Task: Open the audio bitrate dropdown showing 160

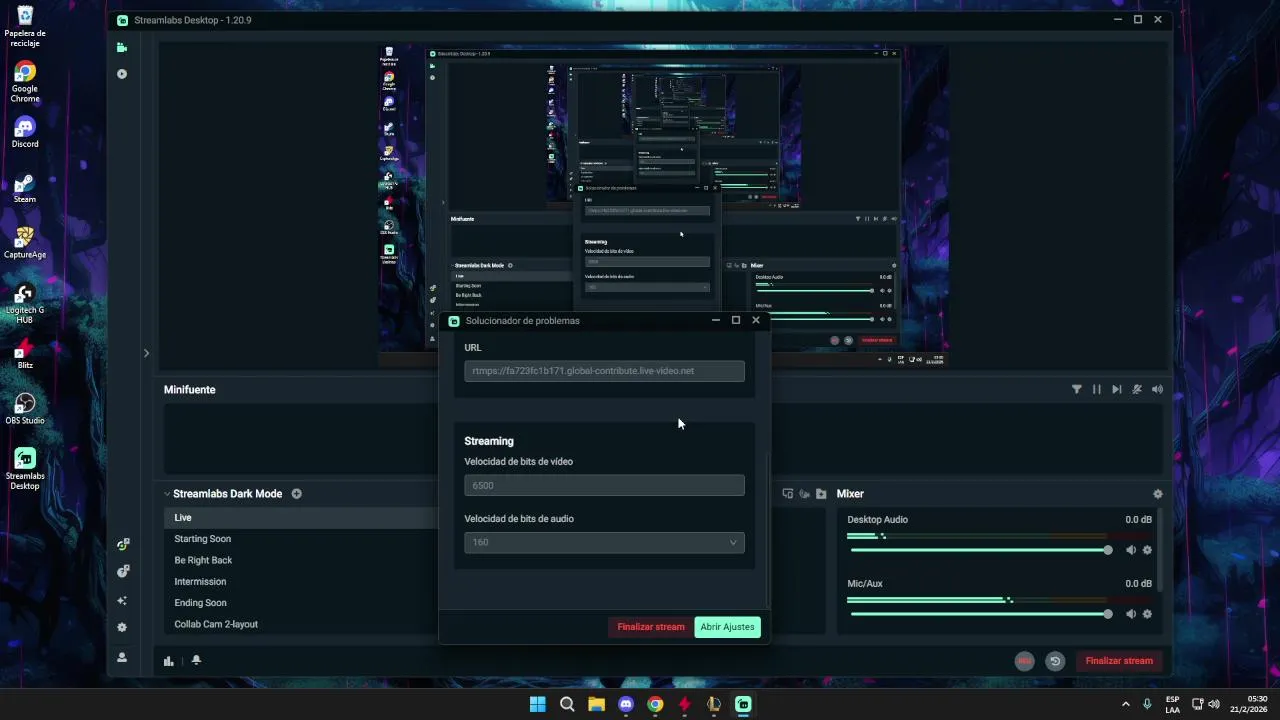Action: pyautogui.click(x=604, y=542)
